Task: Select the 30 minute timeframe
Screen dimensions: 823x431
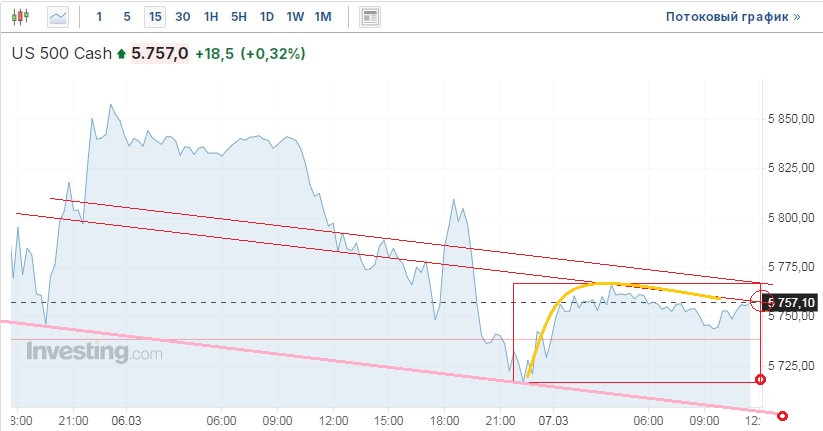Action: [x=182, y=17]
